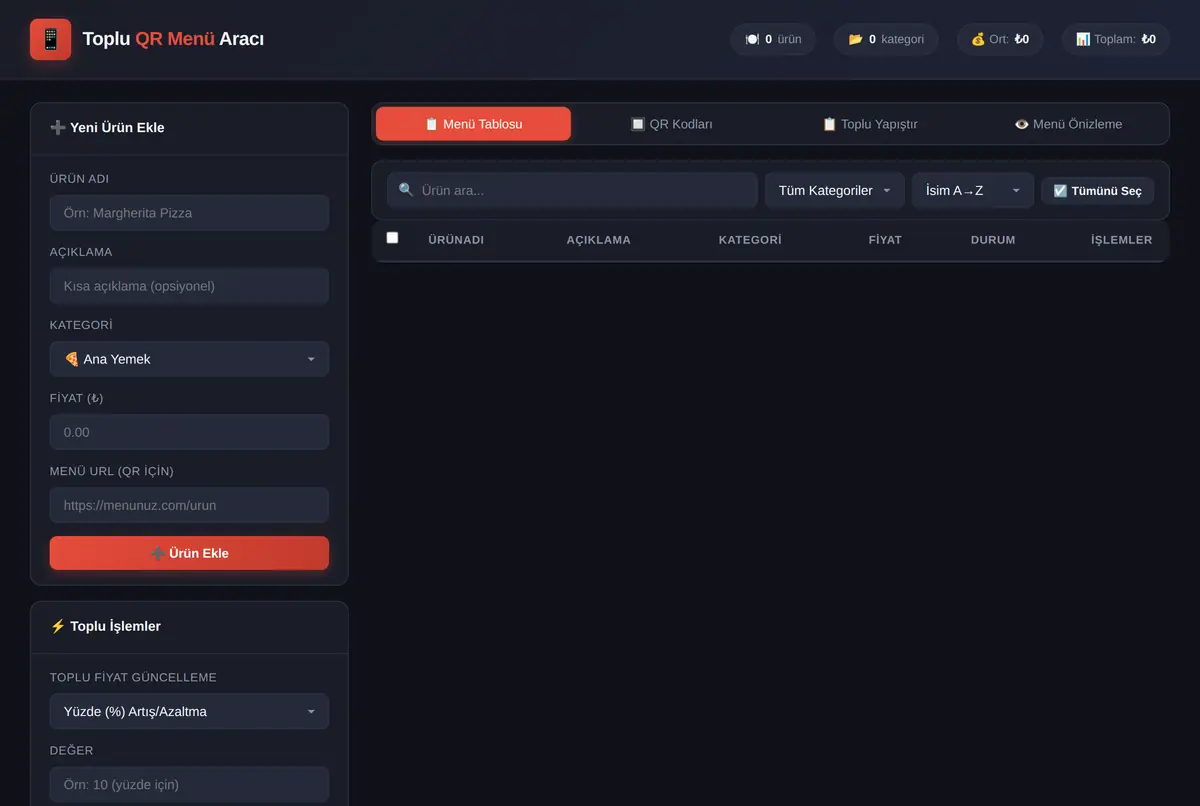Click the DURUM column header
Image resolution: width=1200 pixels, height=806 pixels.
[993, 240]
